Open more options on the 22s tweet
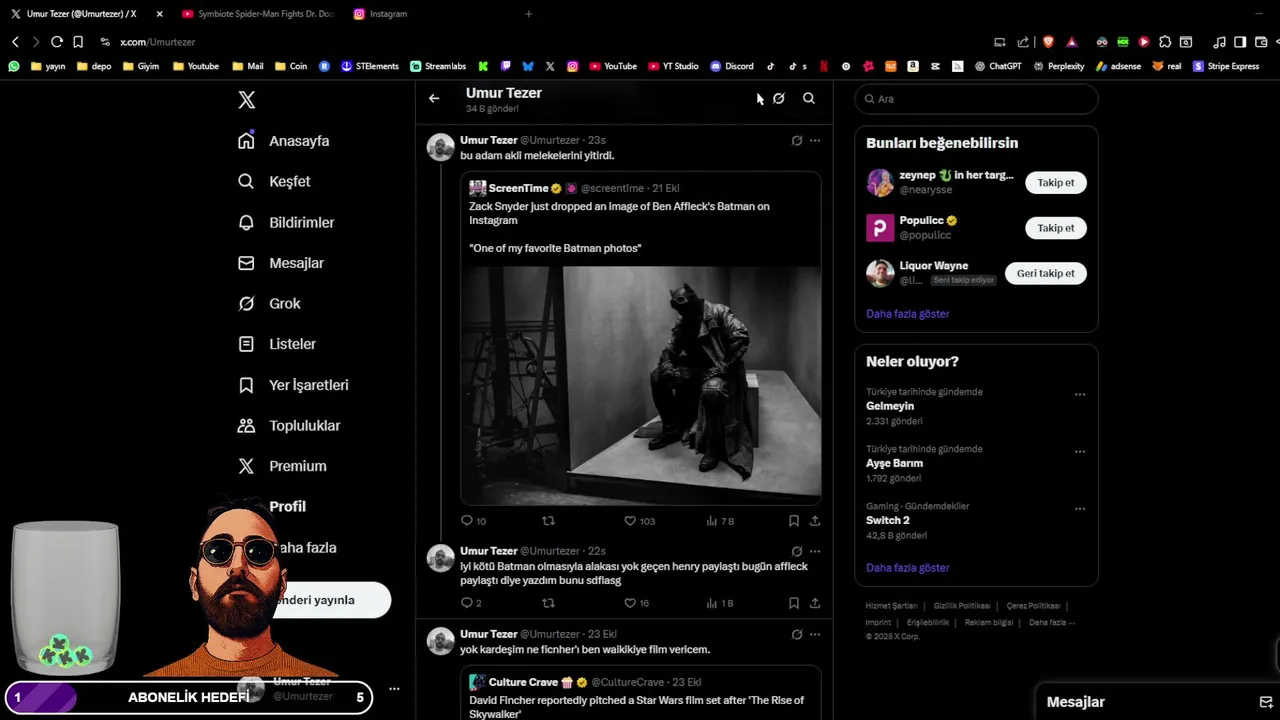Viewport: 1280px width, 720px height. pos(815,551)
